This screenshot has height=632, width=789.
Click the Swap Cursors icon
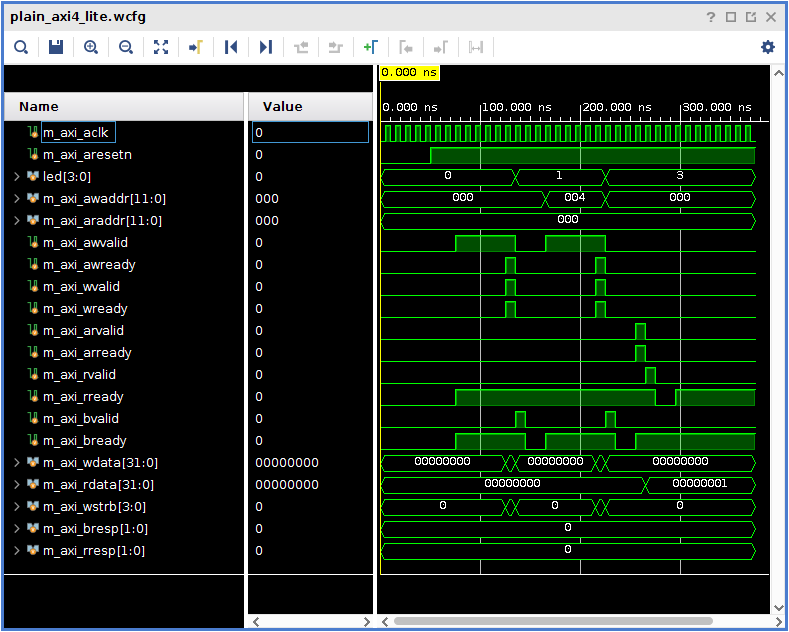tap(476, 47)
